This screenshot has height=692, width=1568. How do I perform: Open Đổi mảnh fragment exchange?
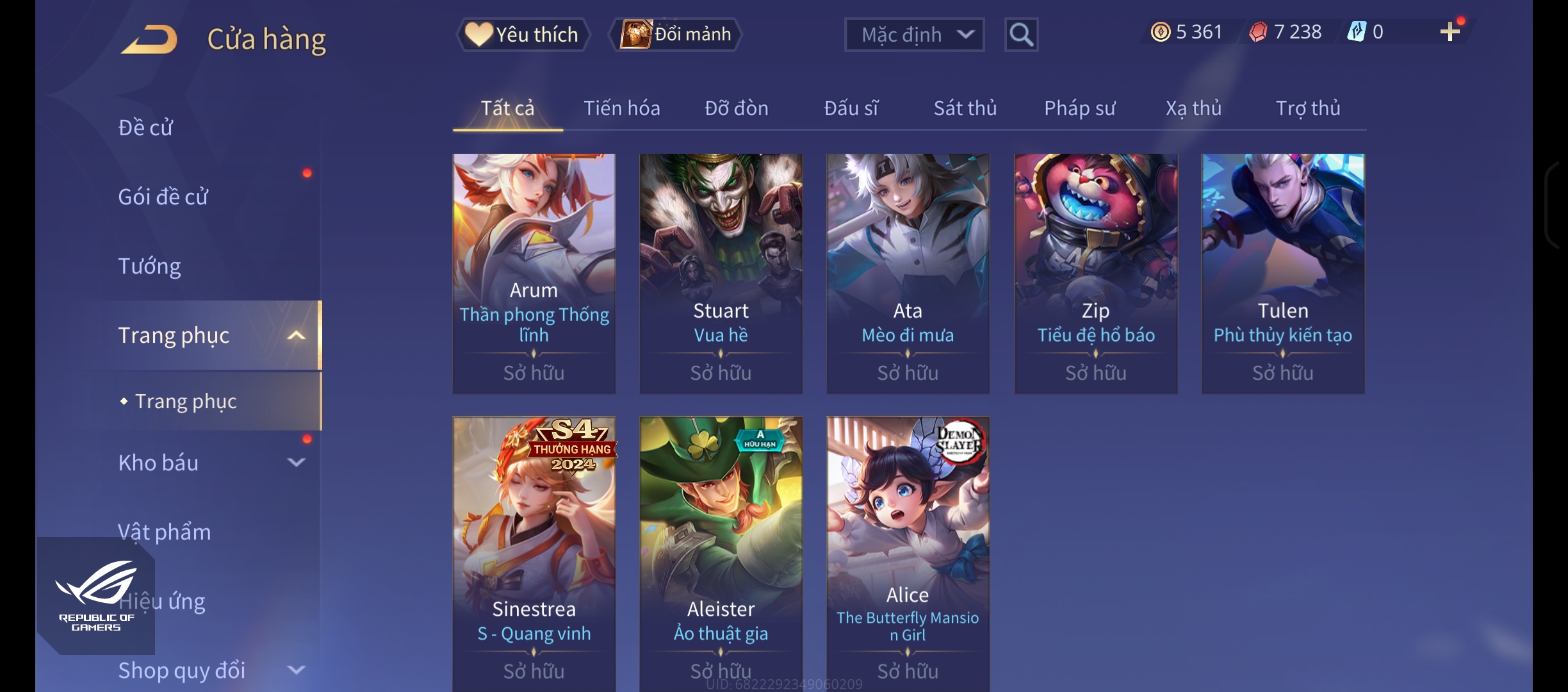tap(675, 34)
